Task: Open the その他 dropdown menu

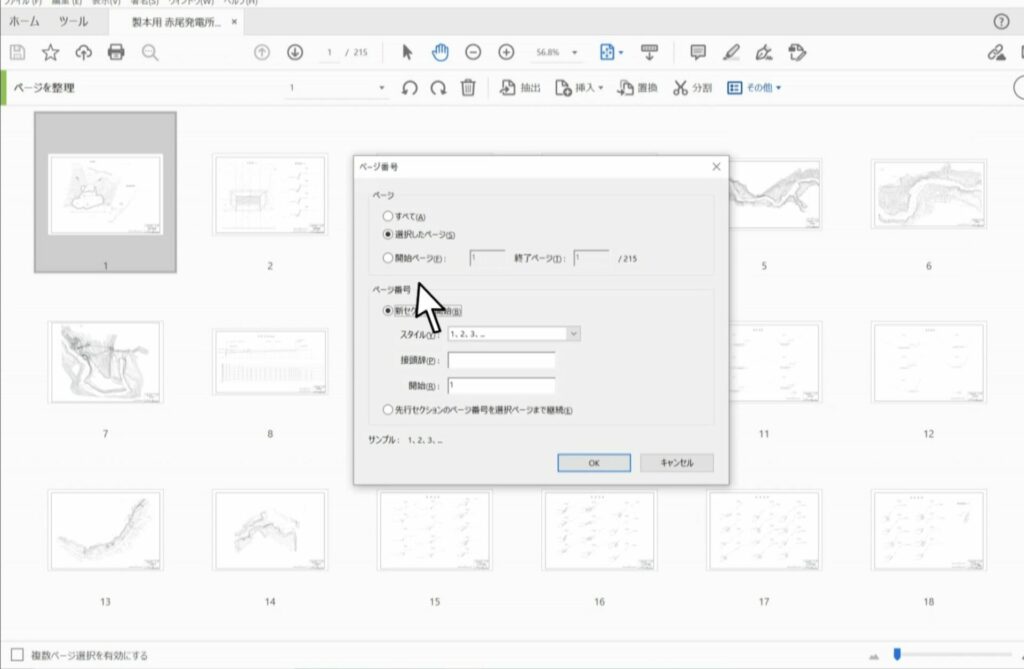Action: click(754, 88)
